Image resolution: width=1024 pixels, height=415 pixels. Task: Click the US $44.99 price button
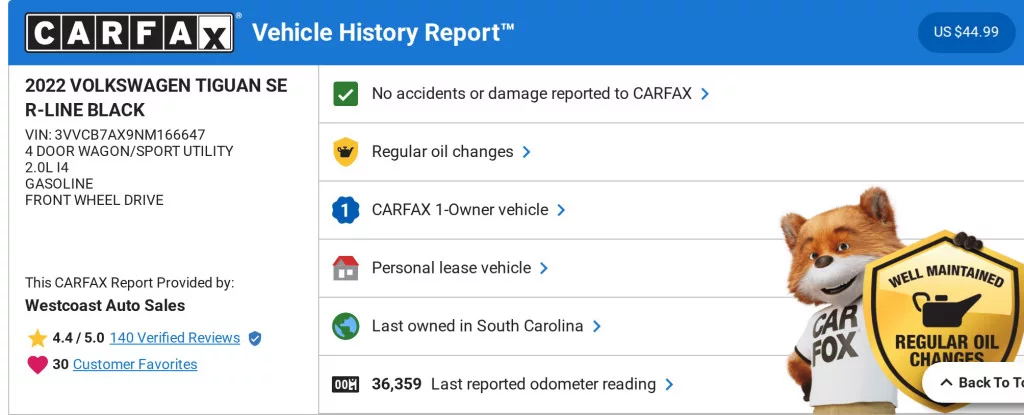pyautogui.click(x=966, y=32)
